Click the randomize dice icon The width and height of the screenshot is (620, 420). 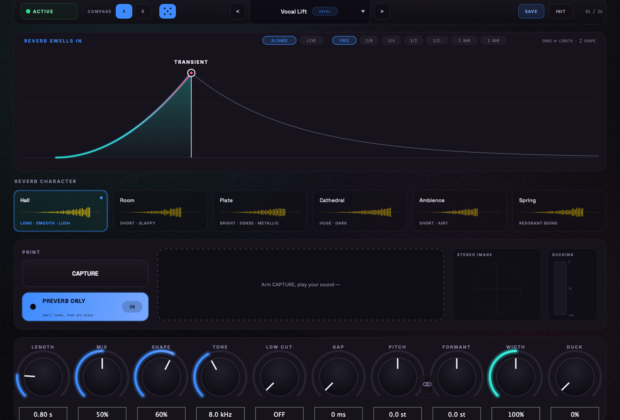tap(167, 11)
